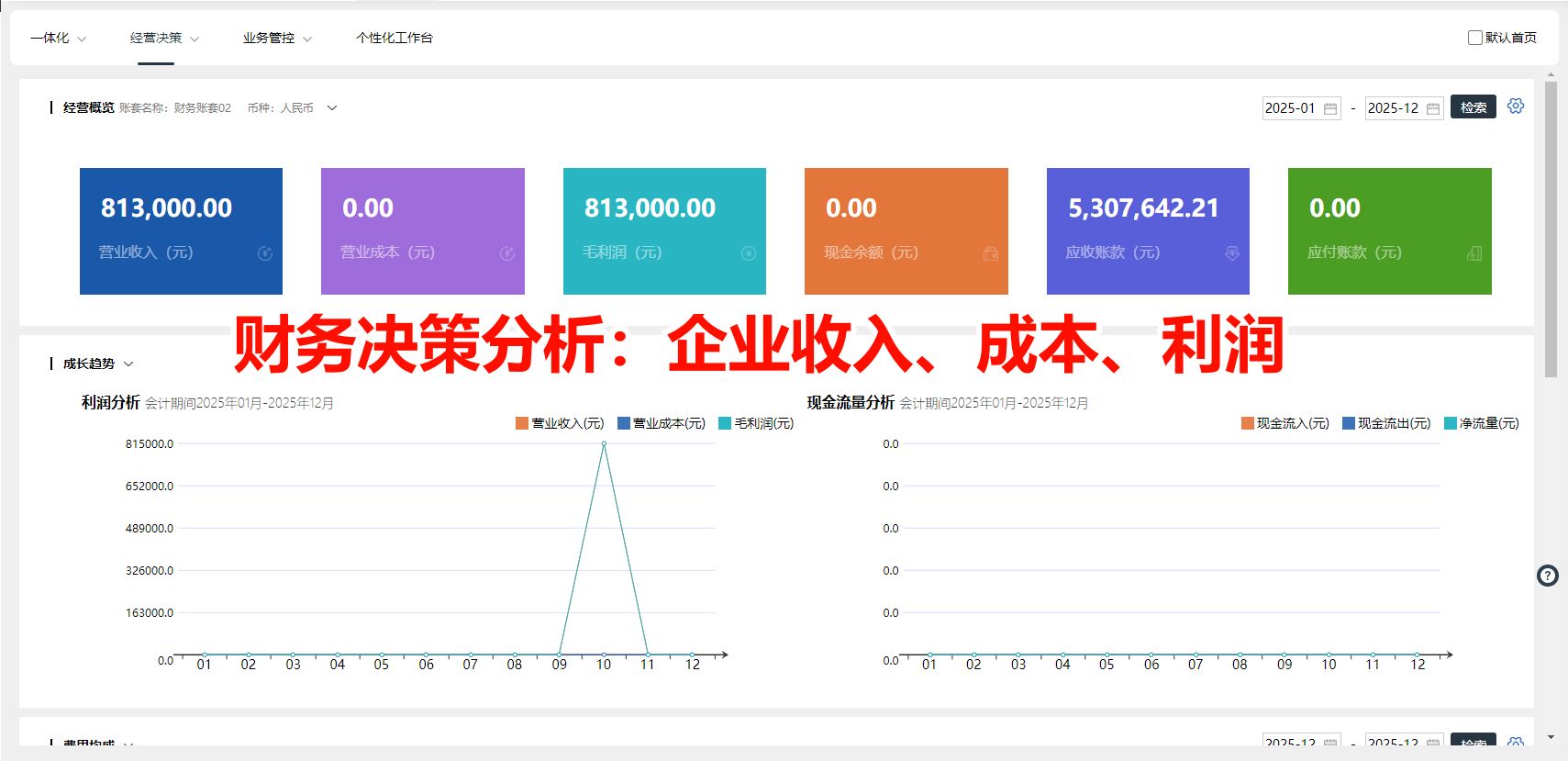Switch to 个性化工作台 tab
The image size is (1568, 761).
pyautogui.click(x=395, y=38)
